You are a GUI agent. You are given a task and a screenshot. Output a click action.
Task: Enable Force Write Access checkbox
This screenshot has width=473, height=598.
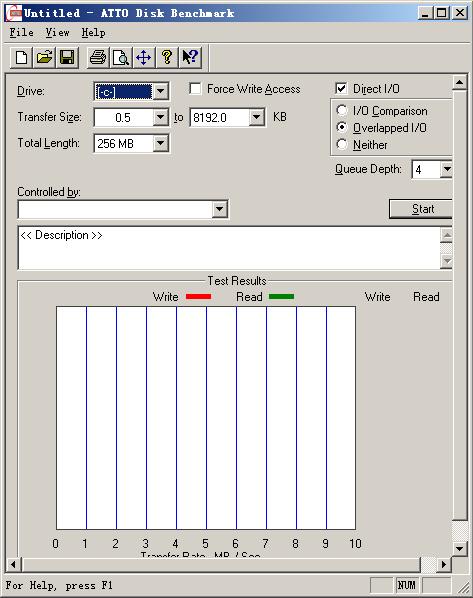point(195,88)
